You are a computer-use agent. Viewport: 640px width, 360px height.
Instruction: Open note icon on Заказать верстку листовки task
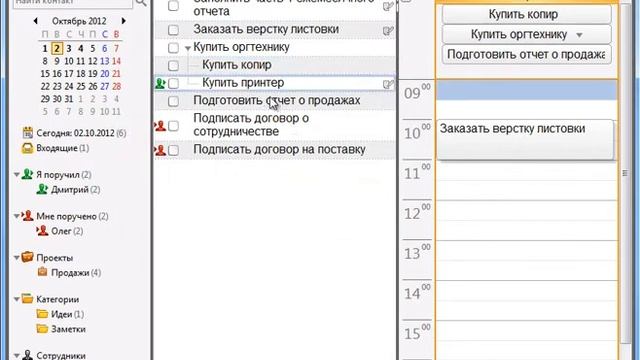[388, 30]
